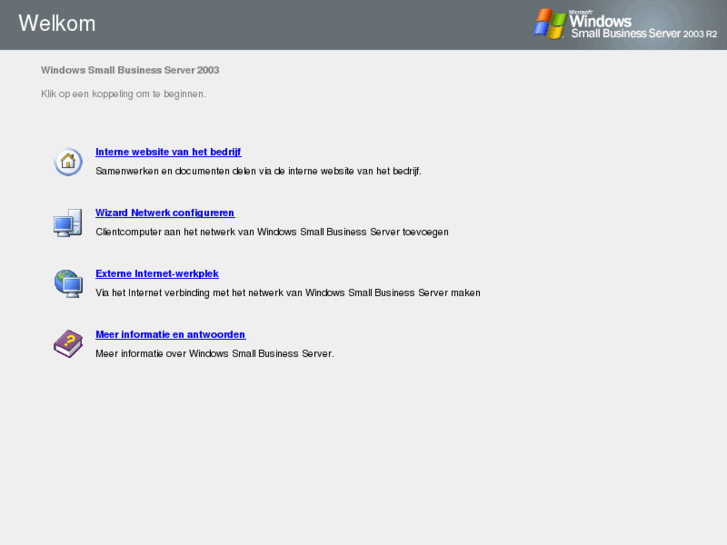The image size is (727, 545).
Task: Open 'Meer informatie en antwoorden' link
Action: (170, 334)
